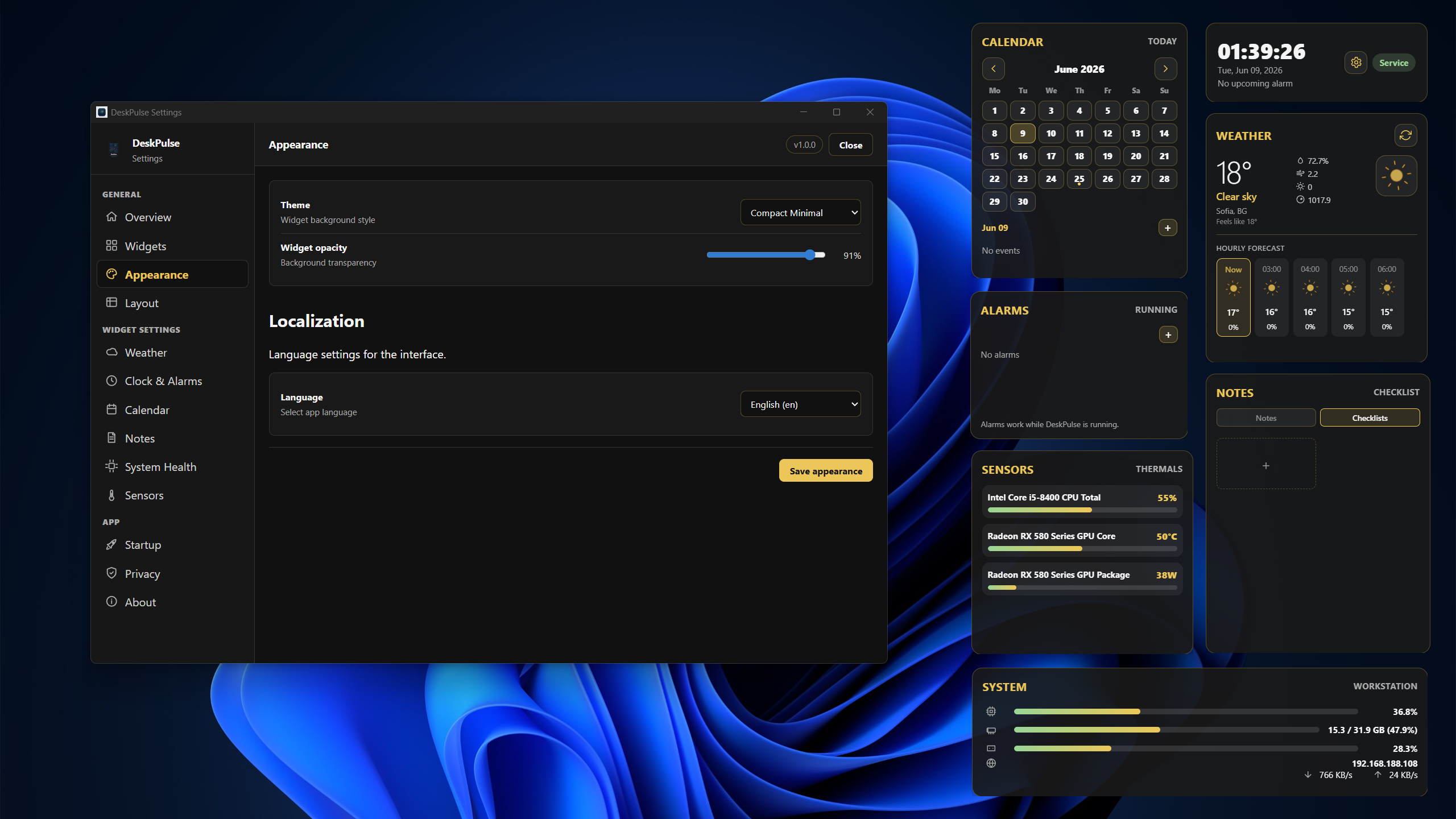This screenshot has width=1456, height=819.
Task: Maximize the DeskPulse Settings window
Action: pos(837,112)
